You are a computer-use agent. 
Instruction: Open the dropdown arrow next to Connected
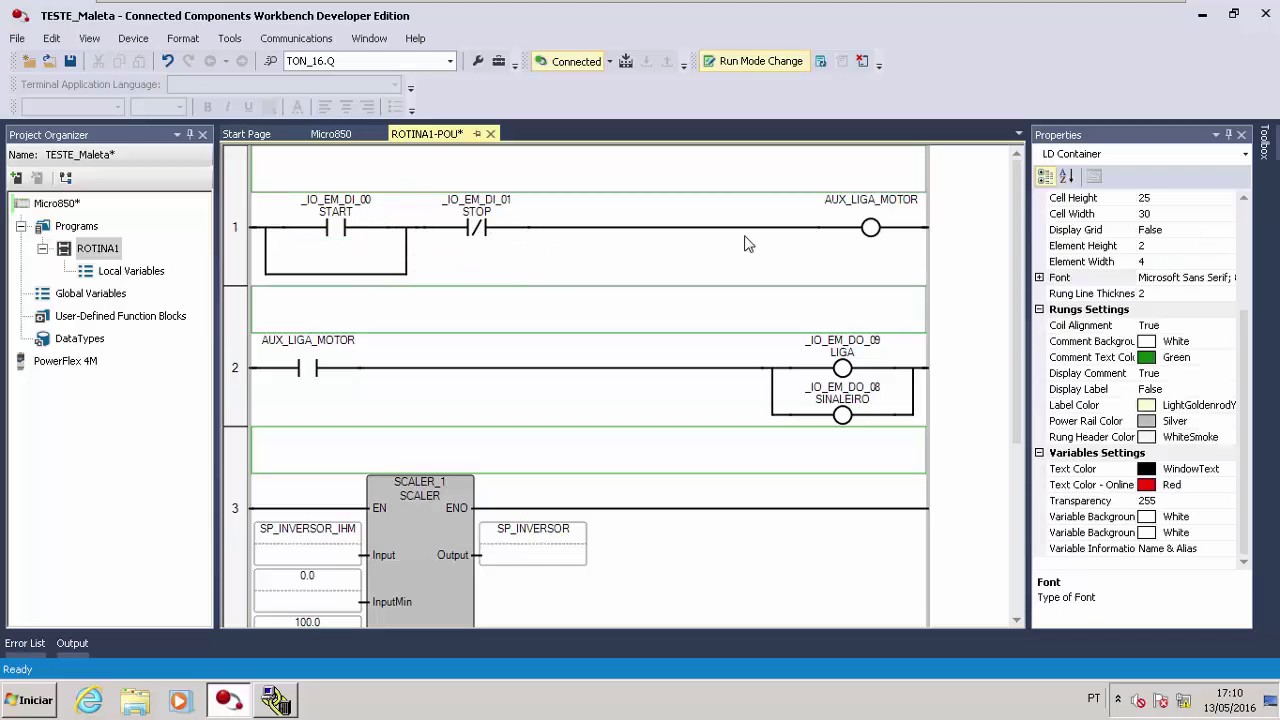(x=609, y=62)
